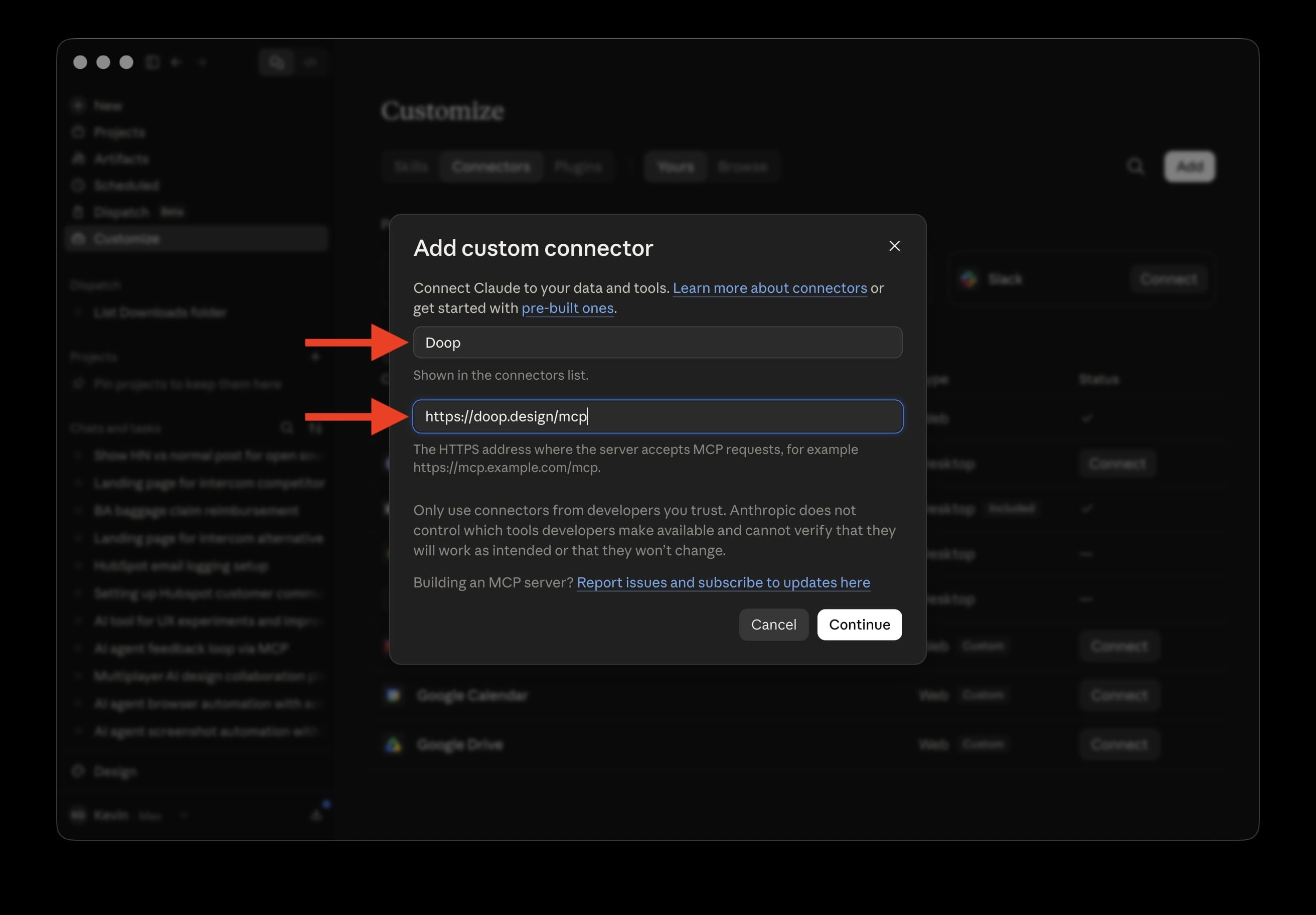The width and height of the screenshot is (1316, 915).
Task: Open the HubSpot email logging setup chat
Action: coord(196,566)
